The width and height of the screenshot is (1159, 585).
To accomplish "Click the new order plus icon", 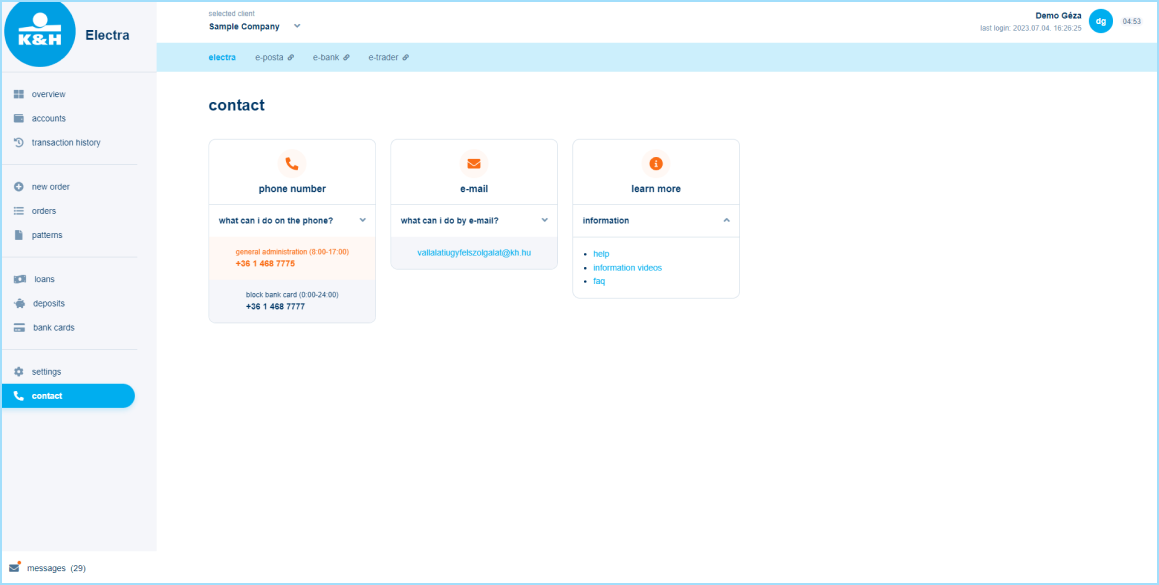I will (17, 186).
